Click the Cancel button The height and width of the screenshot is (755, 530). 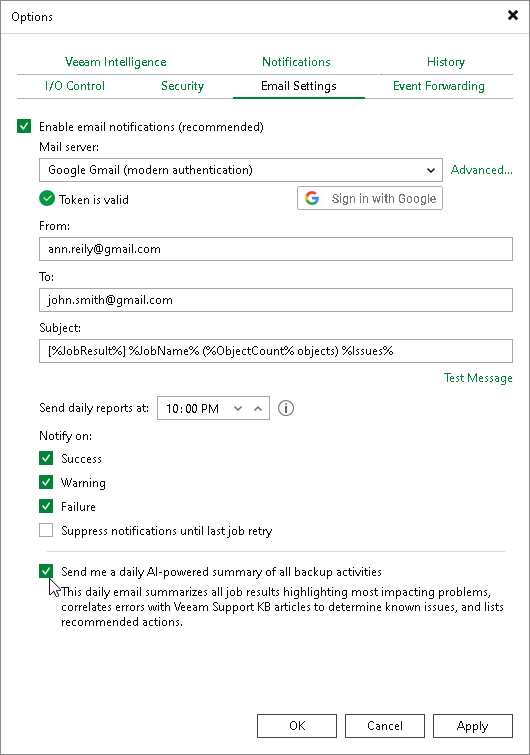tap(385, 726)
